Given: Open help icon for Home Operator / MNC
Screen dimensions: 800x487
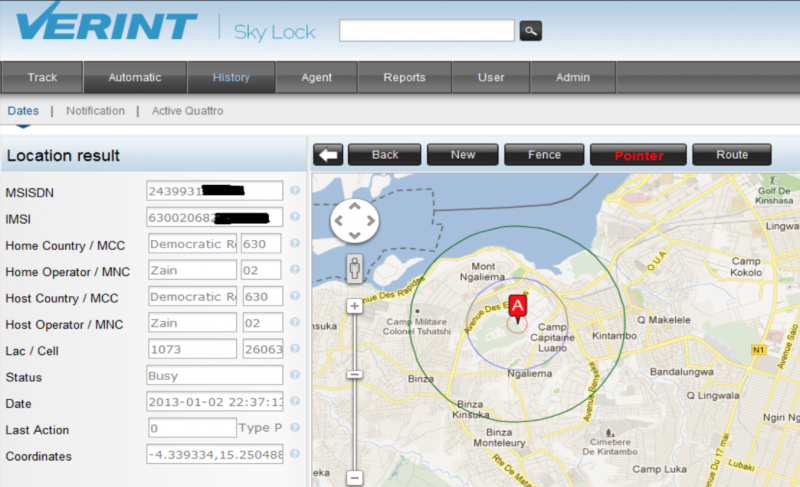Looking at the screenshot, I should pyautogui.click(x=295, y=269).
